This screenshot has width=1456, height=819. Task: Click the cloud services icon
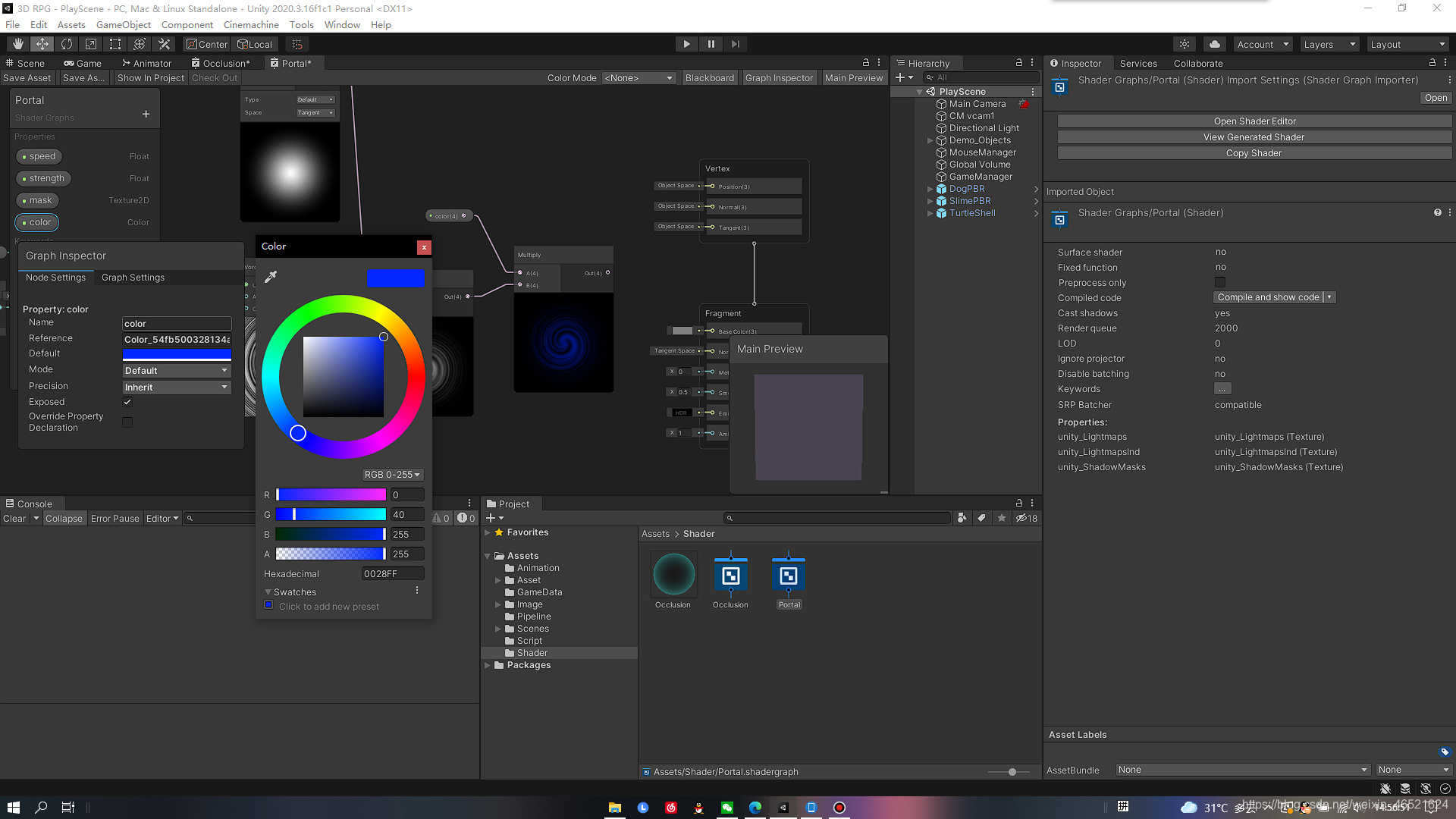[x=1215, y=44]
